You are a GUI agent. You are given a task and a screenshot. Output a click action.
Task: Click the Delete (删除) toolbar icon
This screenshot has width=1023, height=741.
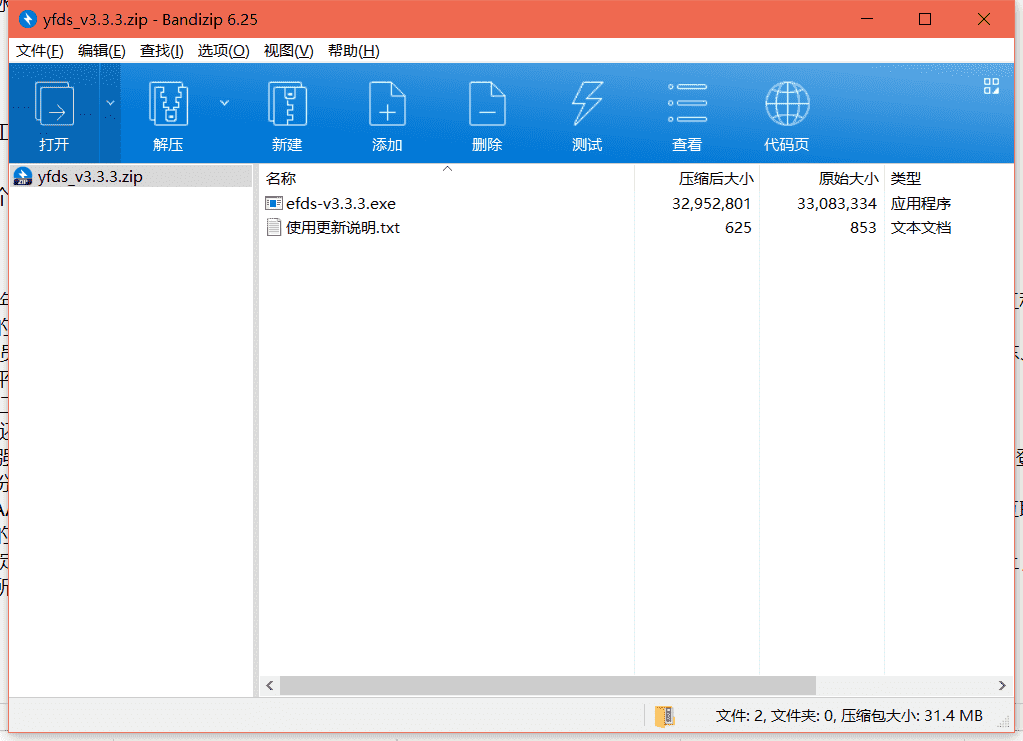tap(487, 104)
